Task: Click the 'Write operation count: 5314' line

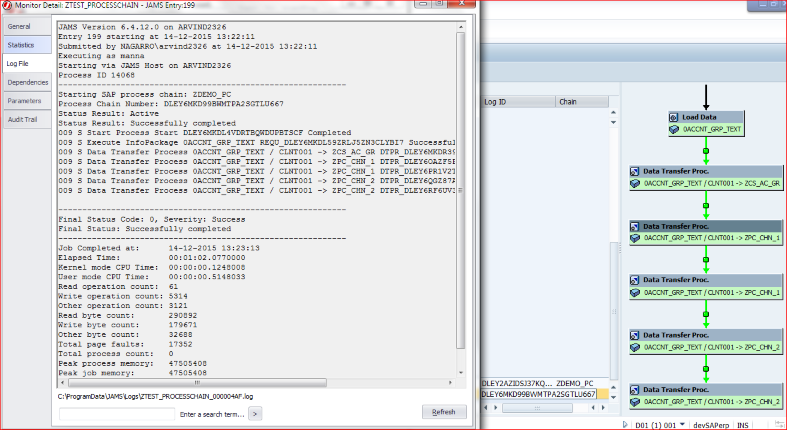Action: click(123, 296)
